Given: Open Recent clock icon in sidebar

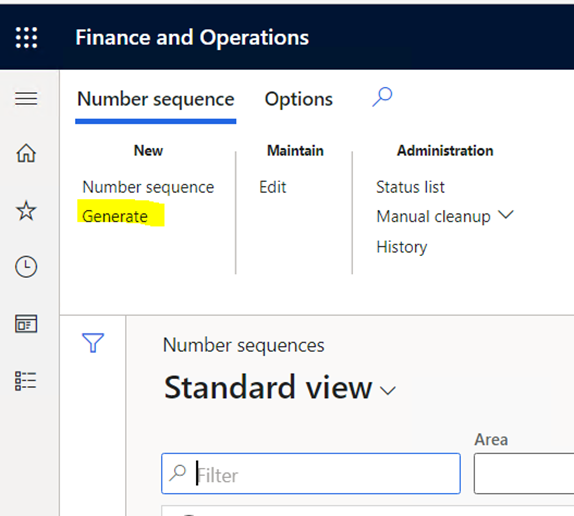Looking at the screenshot, I should coord(26,266).
